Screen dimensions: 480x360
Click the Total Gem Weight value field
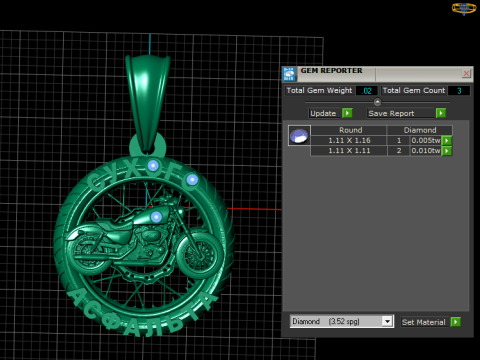(x=367, y=91)
